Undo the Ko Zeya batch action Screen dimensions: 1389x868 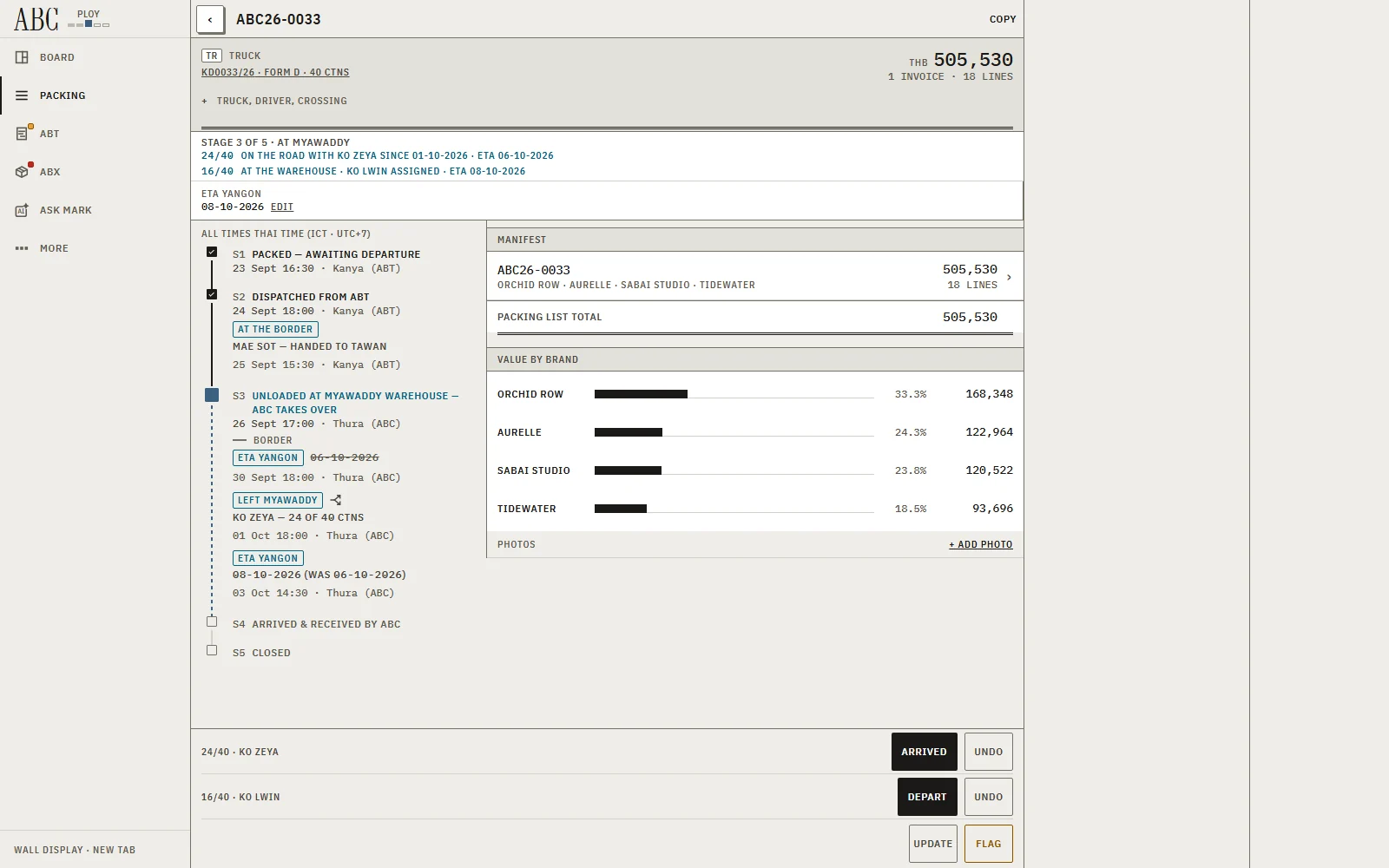coord(988,752)
